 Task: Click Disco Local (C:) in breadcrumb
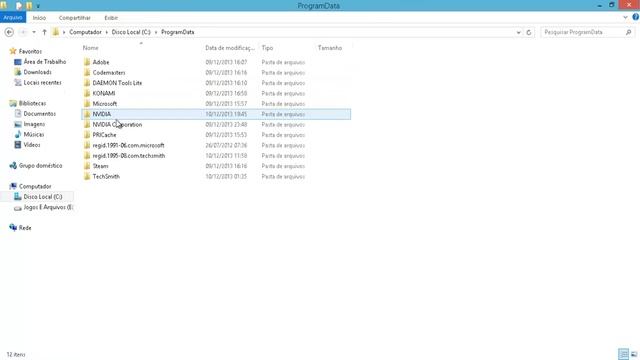[x=131, y=32]
